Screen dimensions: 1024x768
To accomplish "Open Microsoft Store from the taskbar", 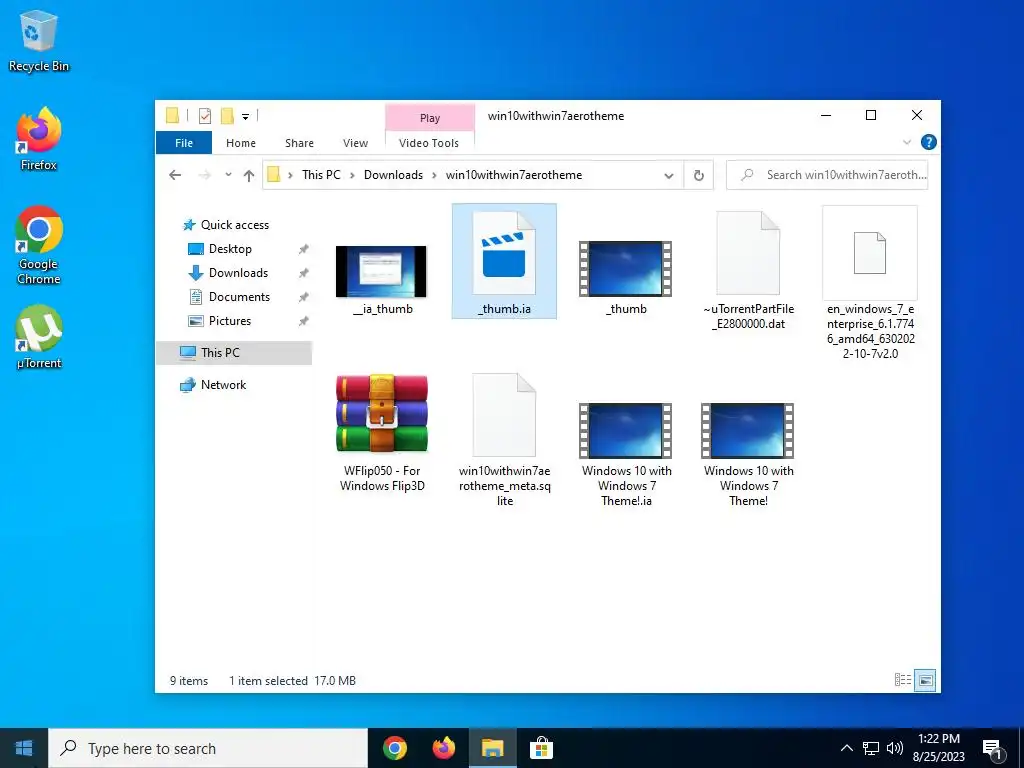I will click(x=541, y=748).
